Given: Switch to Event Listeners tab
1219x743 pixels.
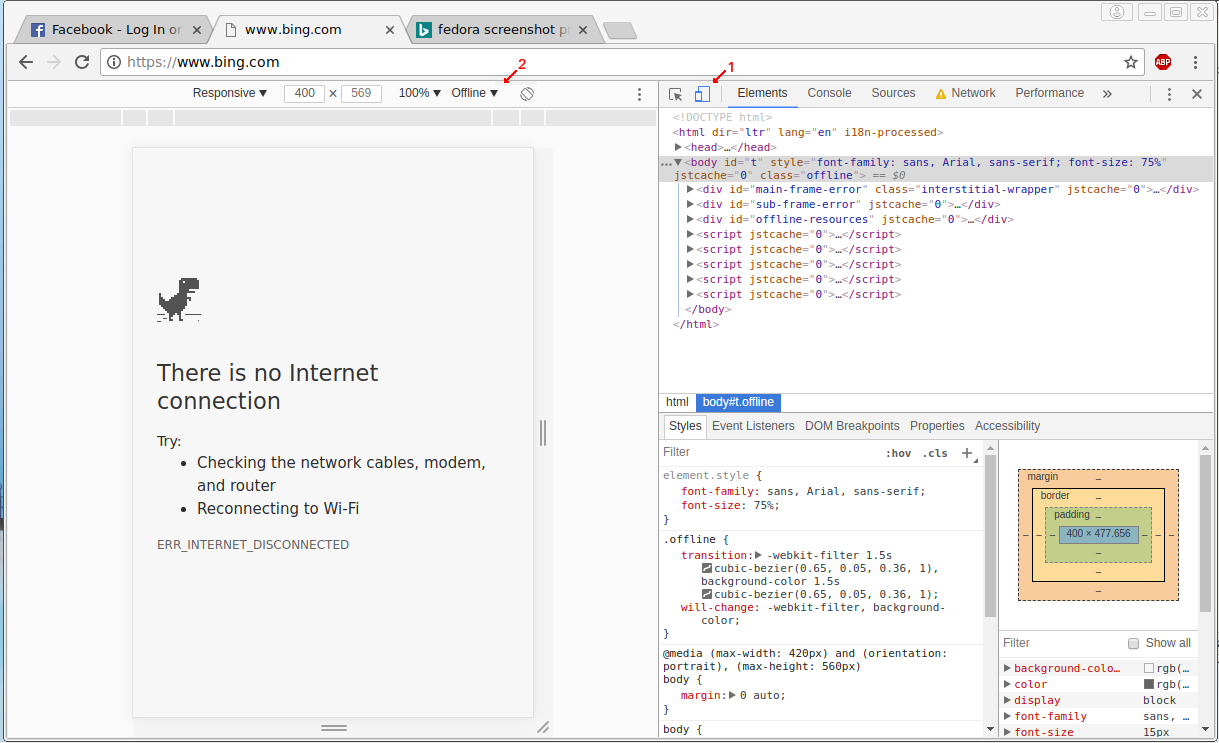Looking at the screenshot, I should pyautogui.click(x=753, y=426).
